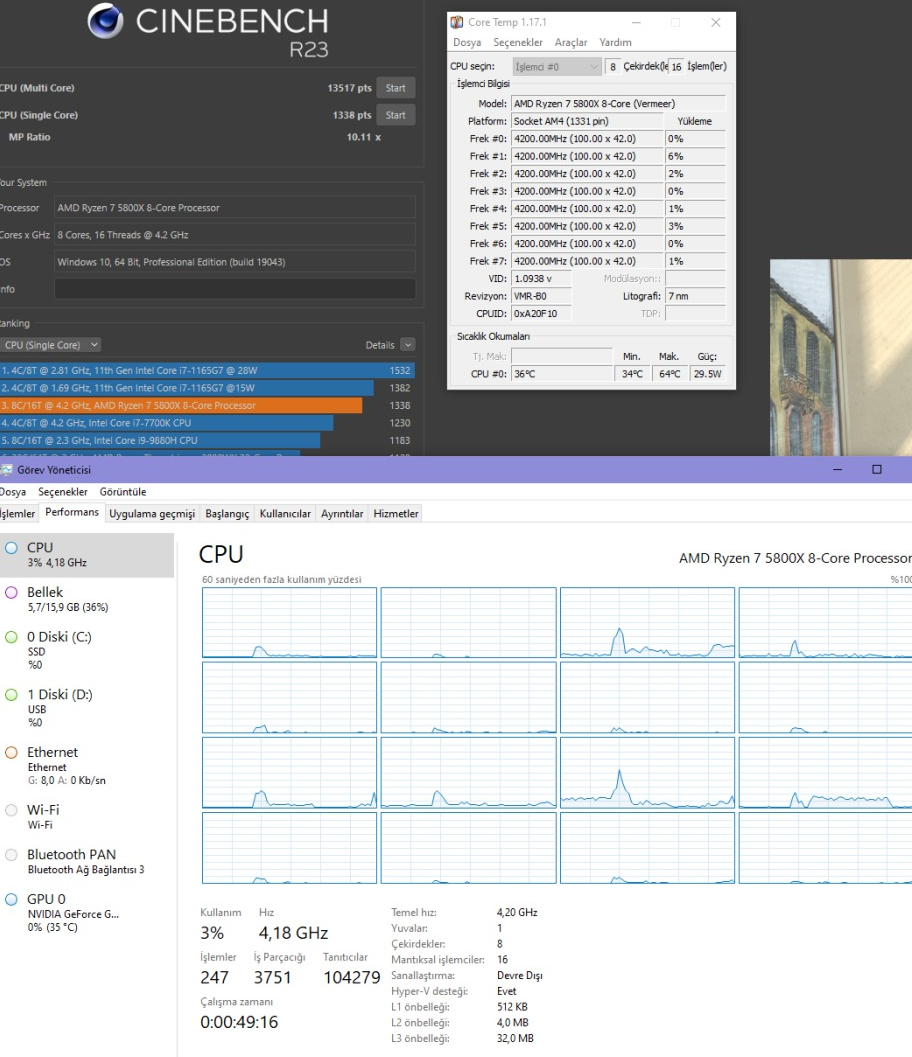Minimize the Core Temp window
Viewport: 912px width, 1057px height.
click(x=636, y=22)
